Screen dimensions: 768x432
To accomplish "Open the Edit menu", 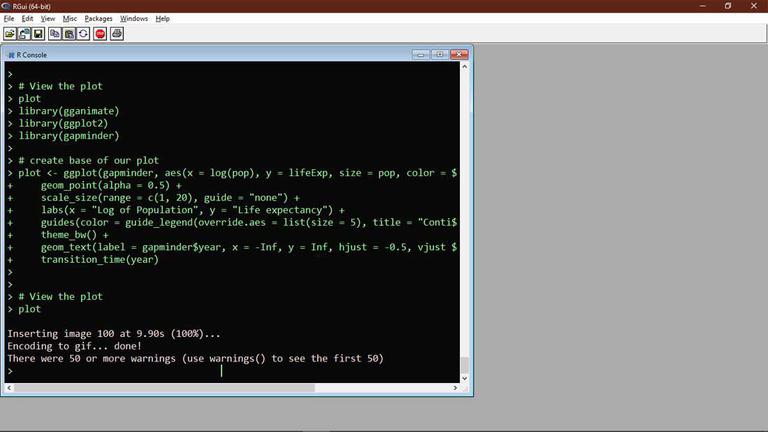I will pos(27,19).
